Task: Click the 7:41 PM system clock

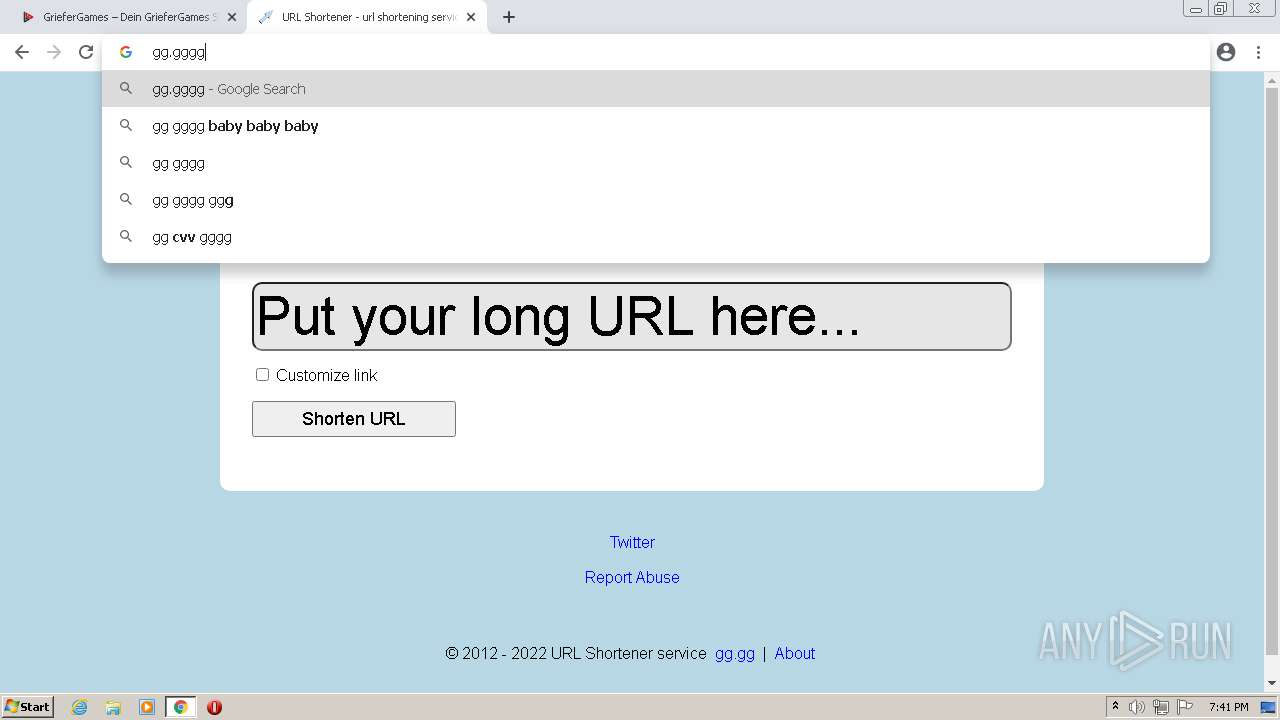Action: click(1228, 707)
